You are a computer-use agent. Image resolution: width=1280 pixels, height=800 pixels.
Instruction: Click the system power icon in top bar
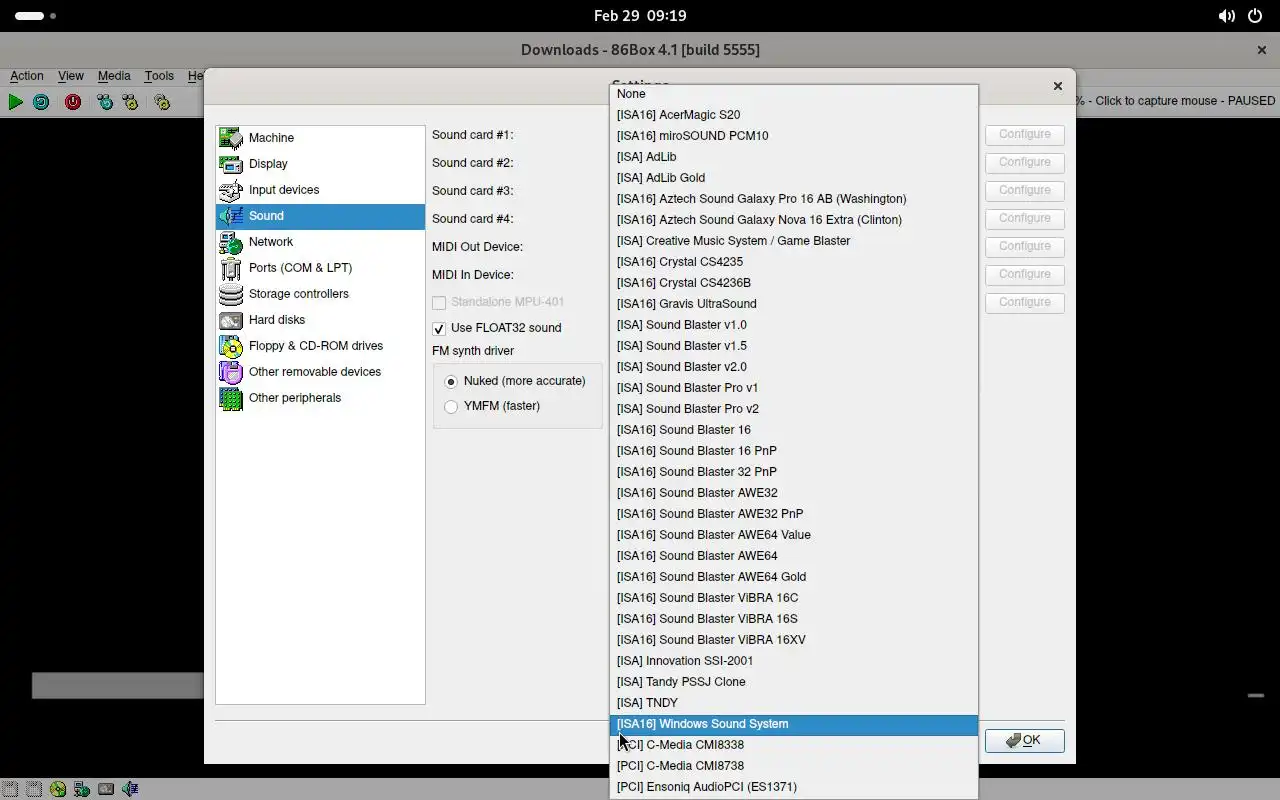click(1255, 16)
